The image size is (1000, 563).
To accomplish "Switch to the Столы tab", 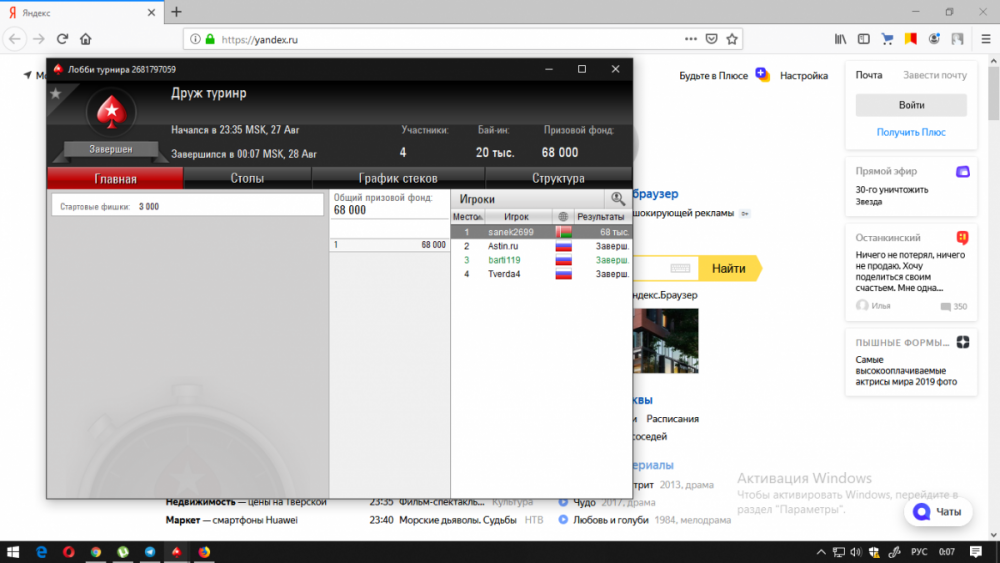I will 247,179.
